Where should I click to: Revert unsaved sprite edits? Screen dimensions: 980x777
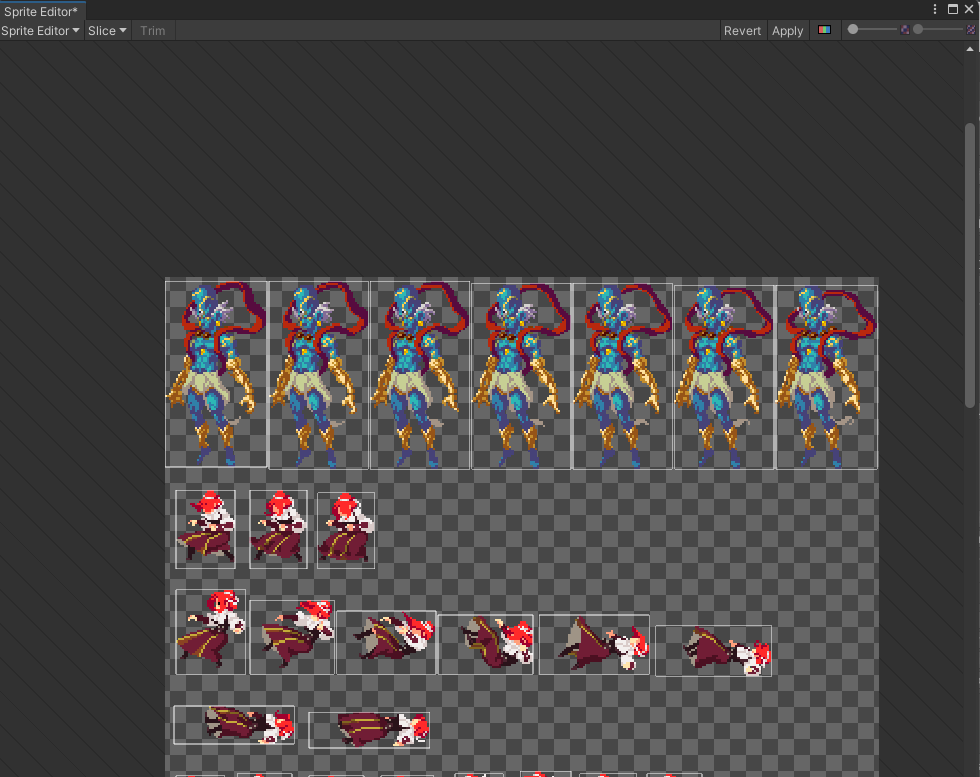coord(742,30)
